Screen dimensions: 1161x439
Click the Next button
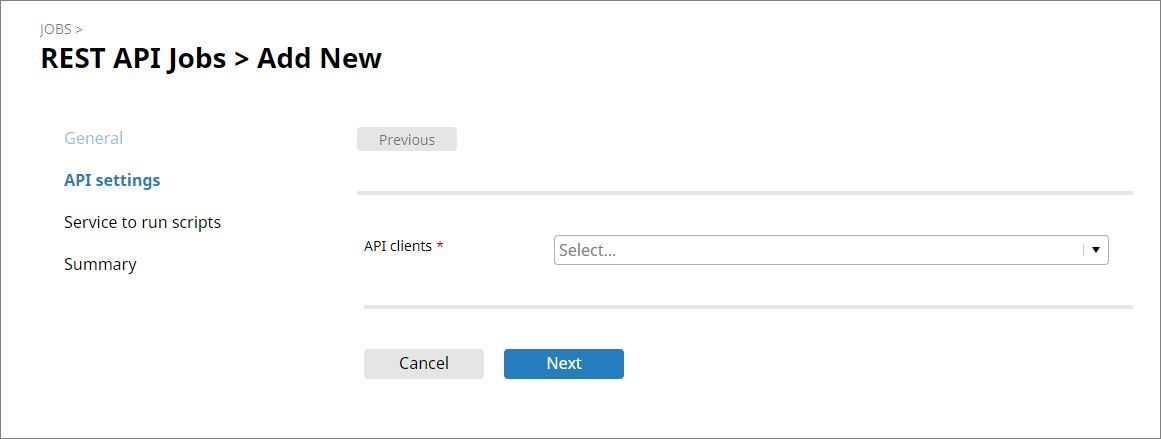(x=563, y=364)
